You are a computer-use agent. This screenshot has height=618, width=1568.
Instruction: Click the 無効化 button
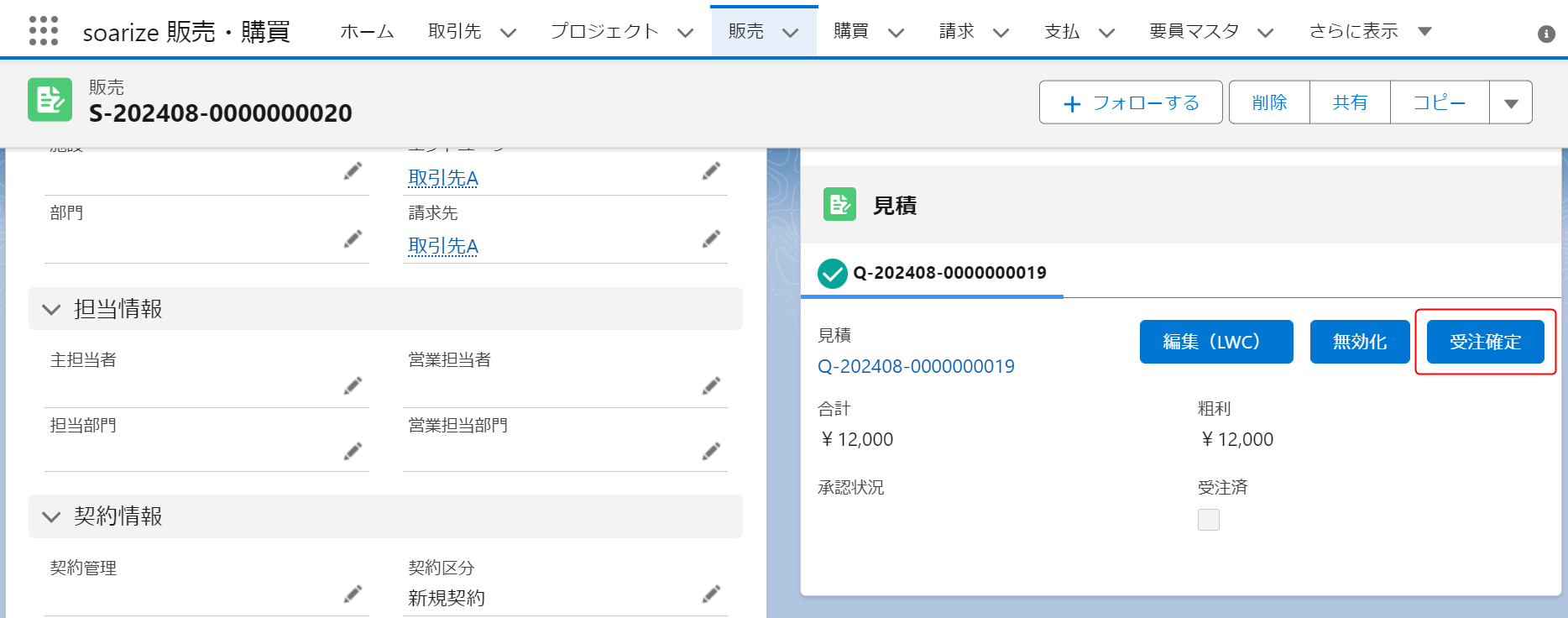pos(1359,342)
